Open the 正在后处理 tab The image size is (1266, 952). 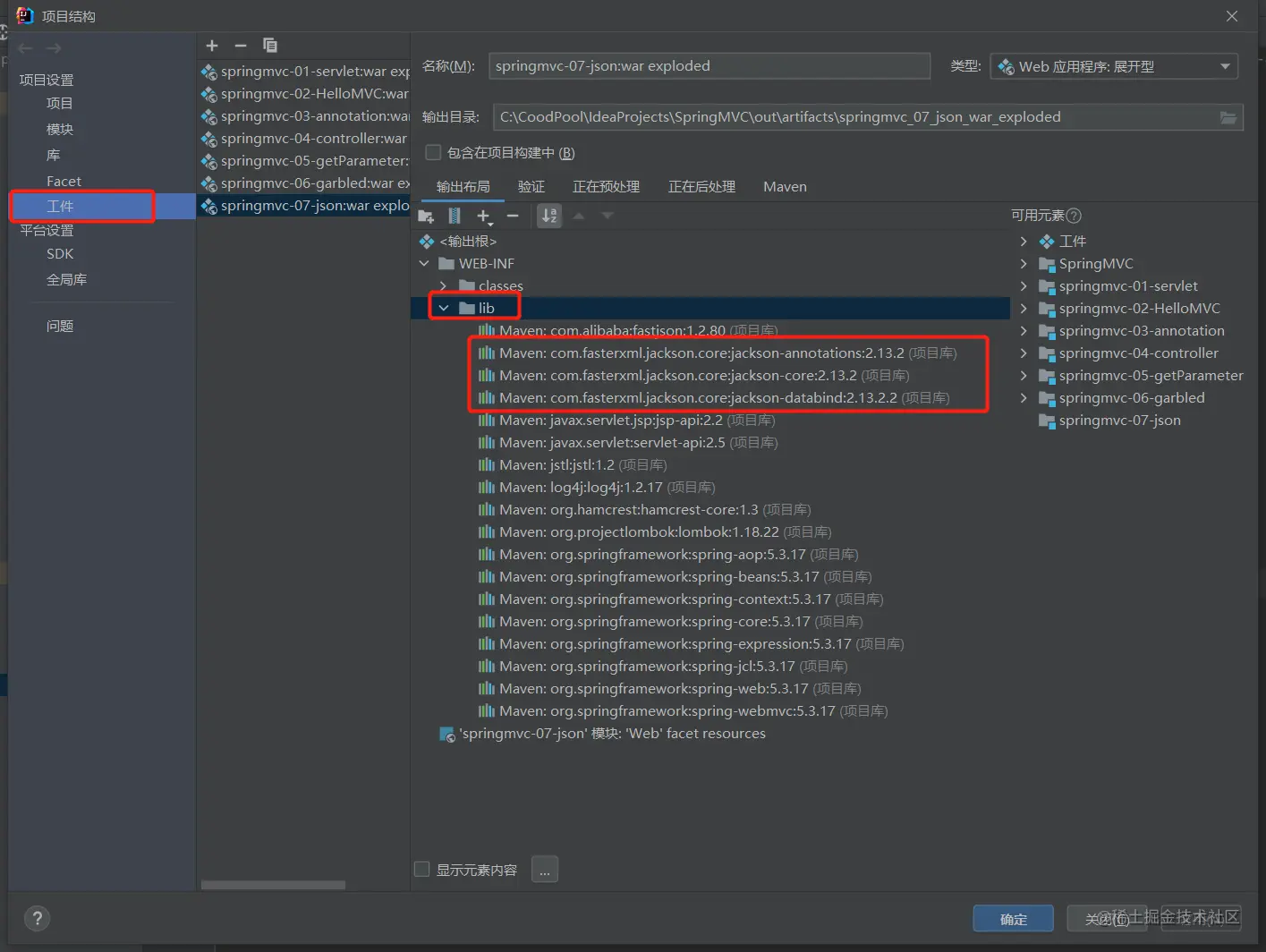tap(702, 186)
